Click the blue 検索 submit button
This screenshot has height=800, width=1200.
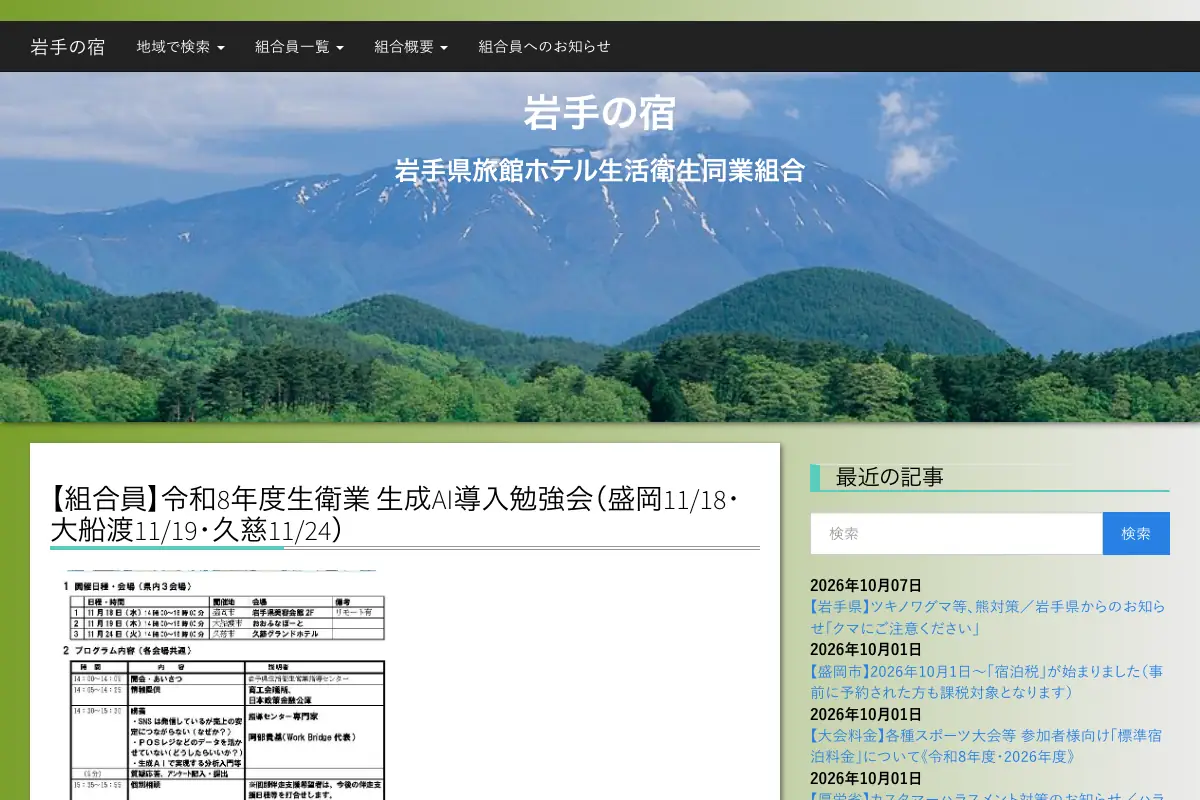pos(1136,534)
